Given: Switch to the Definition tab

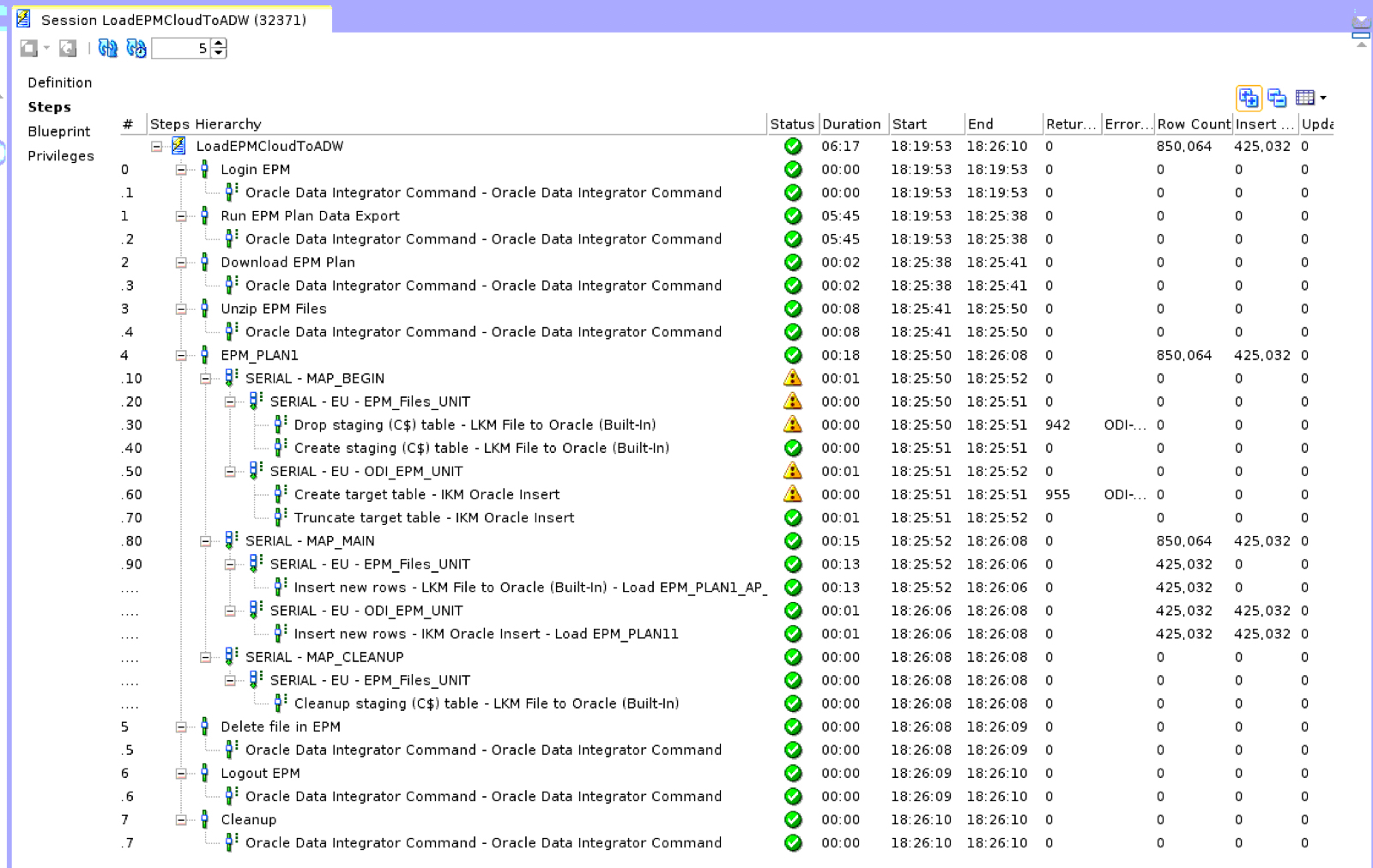Looking at the screenshot, I should point(59,82).
